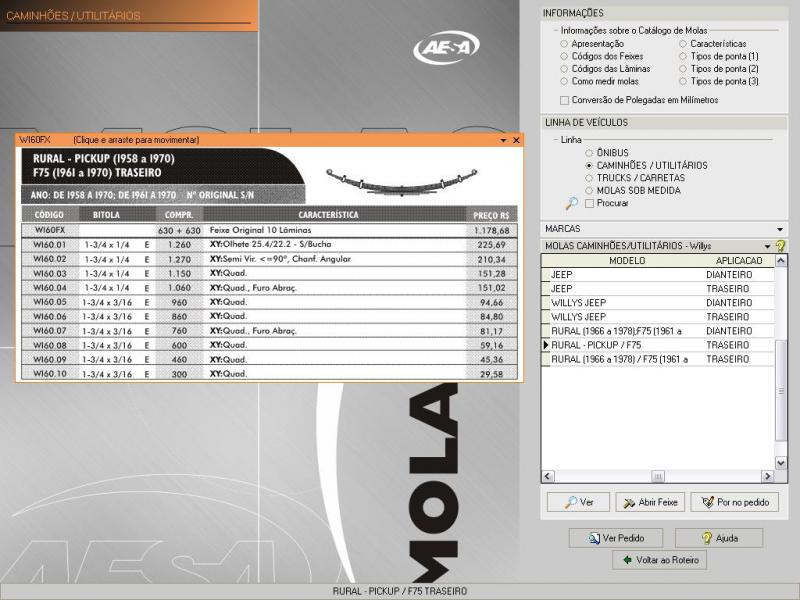Click the CARACTERÍSTICA column header
Screen dimensions: 800x600
(x=328, y=215)
